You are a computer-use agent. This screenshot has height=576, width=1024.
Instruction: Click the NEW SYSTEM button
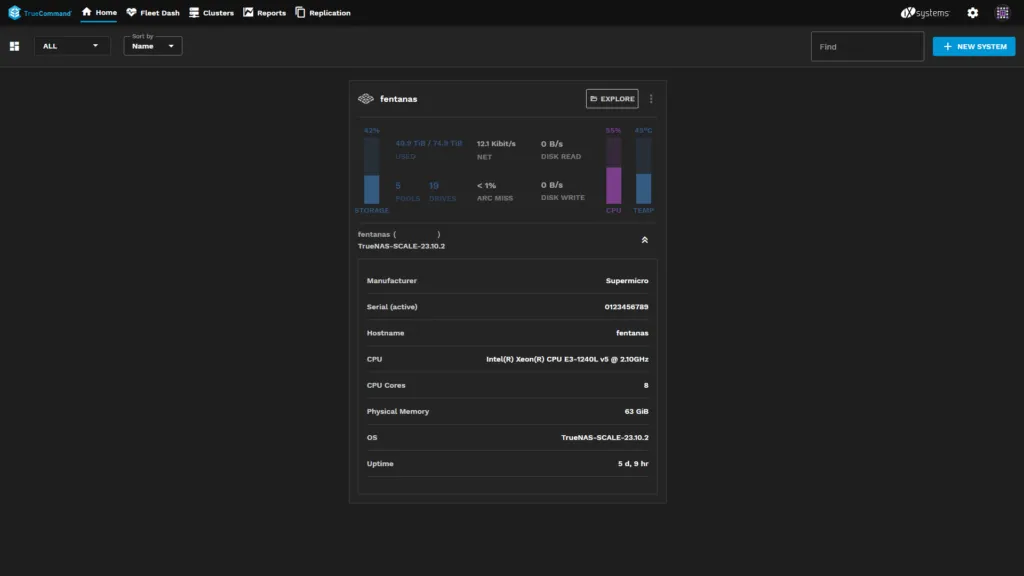(973, 46)
